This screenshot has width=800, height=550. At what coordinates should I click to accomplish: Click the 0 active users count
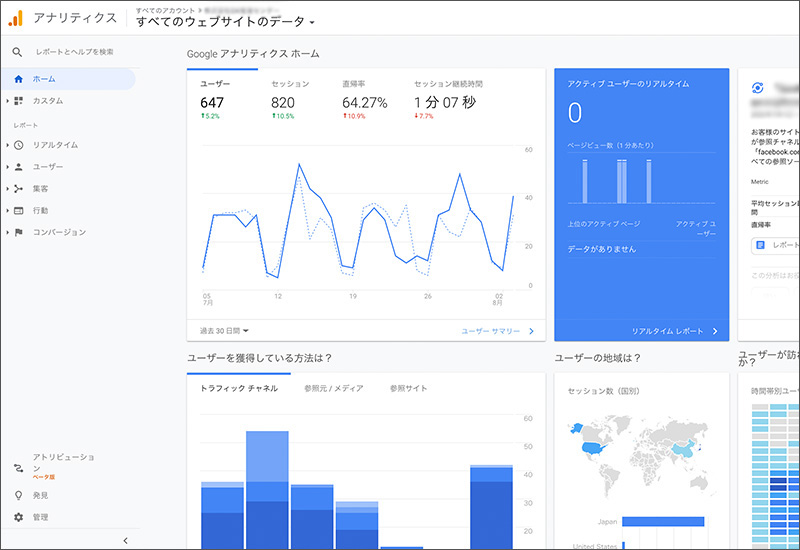tap(575, 113)
